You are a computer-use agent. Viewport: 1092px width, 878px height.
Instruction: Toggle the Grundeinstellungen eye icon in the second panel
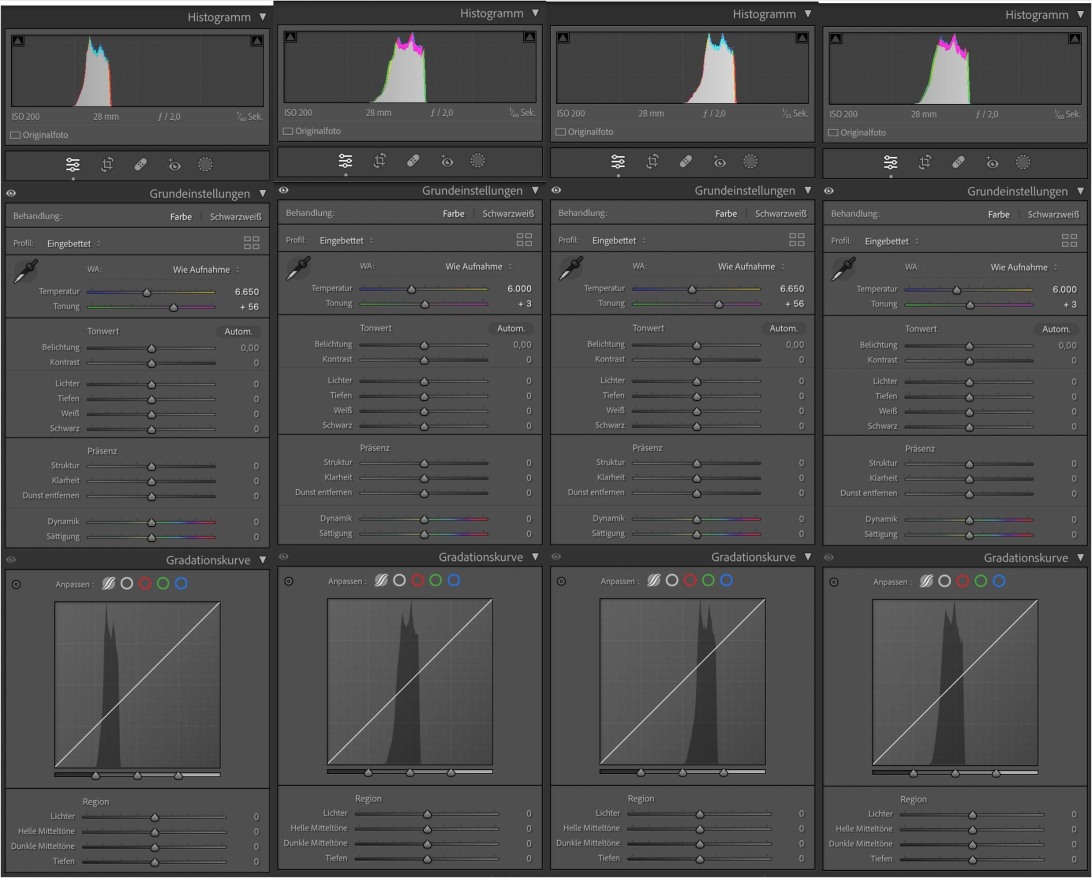(x=284, y=190)
